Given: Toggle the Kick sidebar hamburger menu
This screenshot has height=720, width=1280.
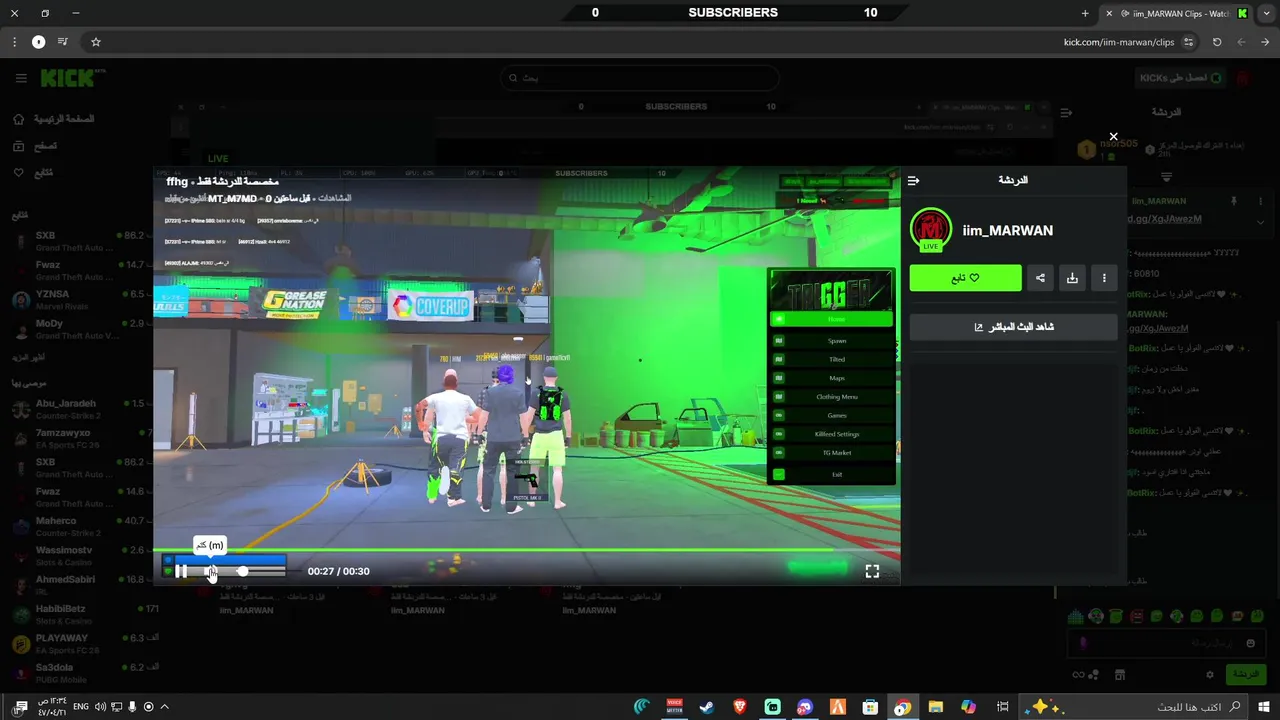Looking at the screenshot, I should (x=20, y=78).
